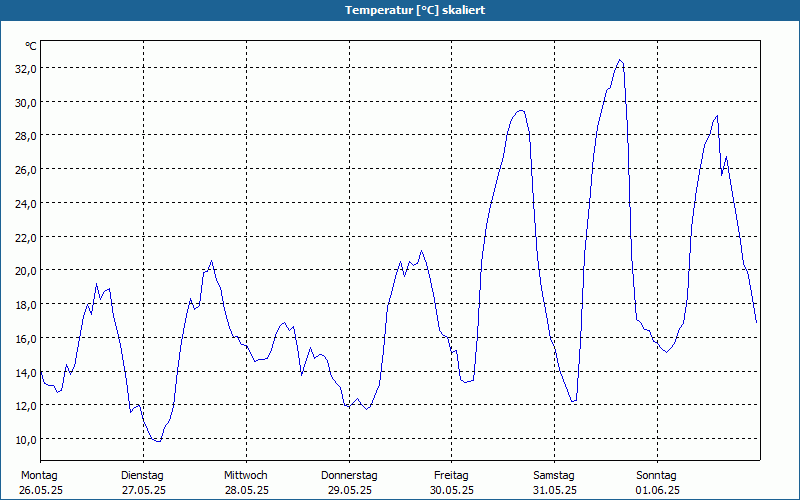This screenshot has width=800, height=500.
Task: Select the Samstag 31.05.25 axis label
Action: tap(555, 483)
